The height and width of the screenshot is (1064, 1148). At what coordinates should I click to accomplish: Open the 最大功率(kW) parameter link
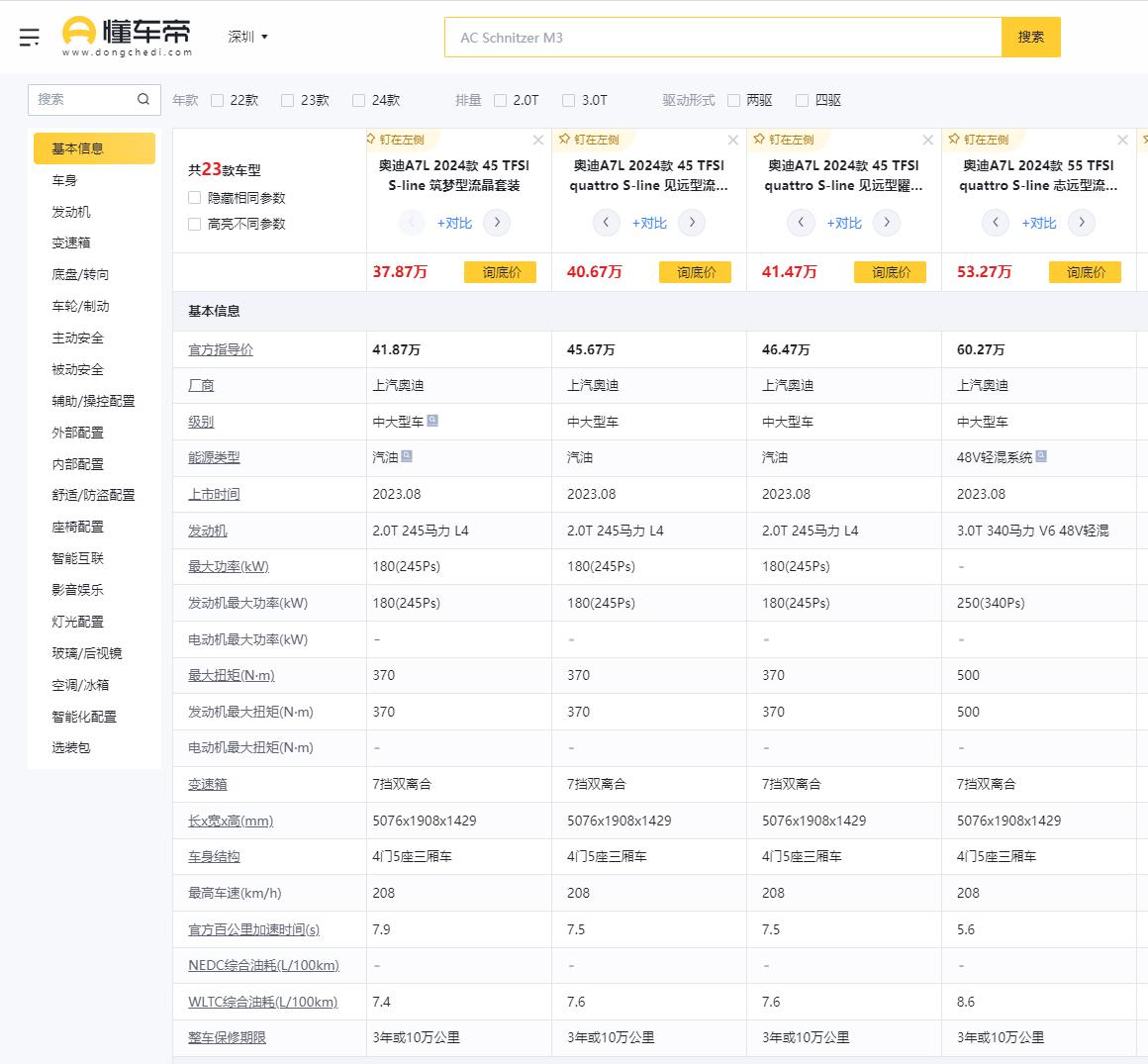[229, 567]
